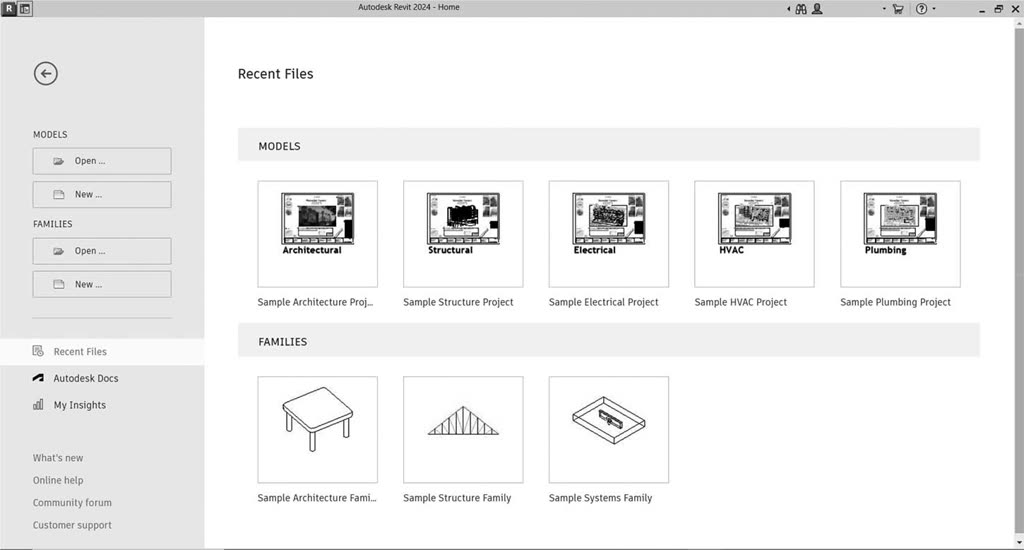Click the Recent Files sidebar icon
This screenshot has height=550, width=1024.
38,351
